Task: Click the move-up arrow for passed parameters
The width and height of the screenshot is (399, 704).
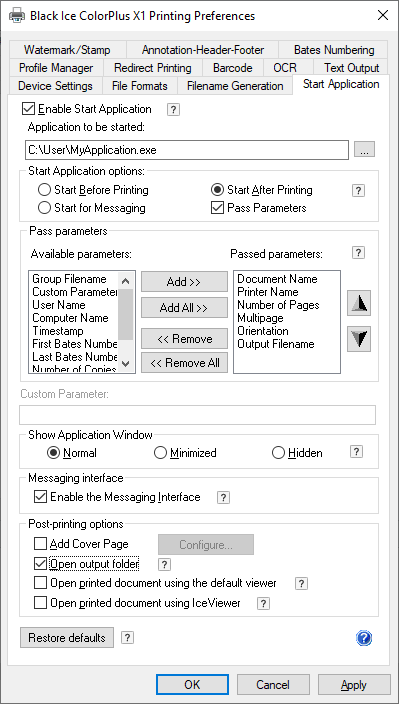Action: pyautogui.click(x=359, y=304)
